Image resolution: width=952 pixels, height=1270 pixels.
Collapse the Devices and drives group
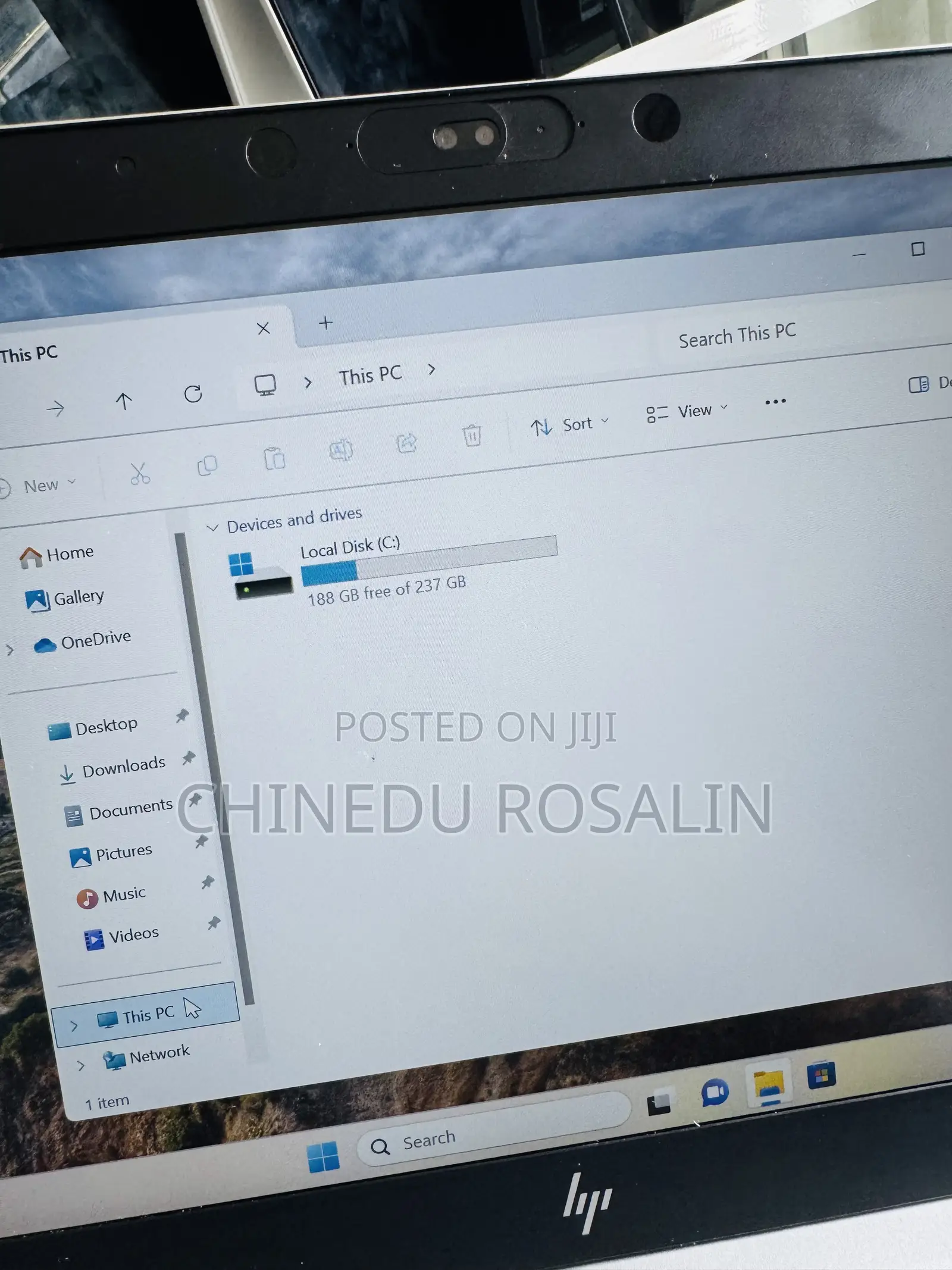point(212,527)
